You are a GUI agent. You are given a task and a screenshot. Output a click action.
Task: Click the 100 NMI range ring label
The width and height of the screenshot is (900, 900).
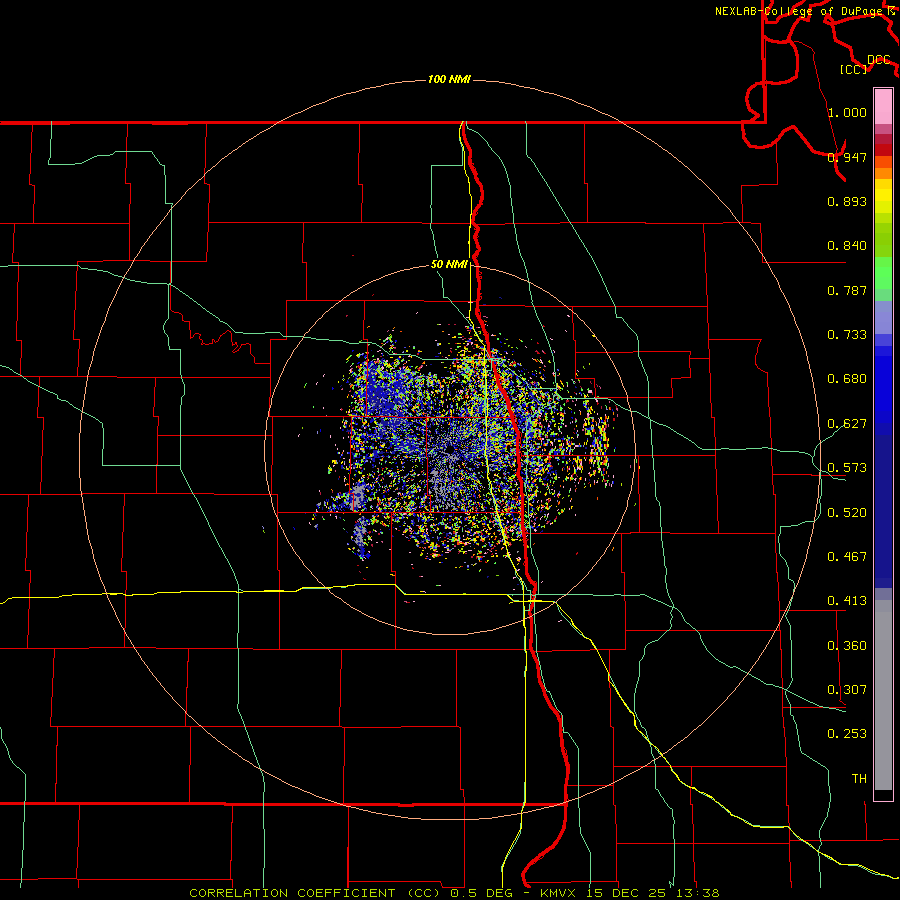(x=449, y=79)
